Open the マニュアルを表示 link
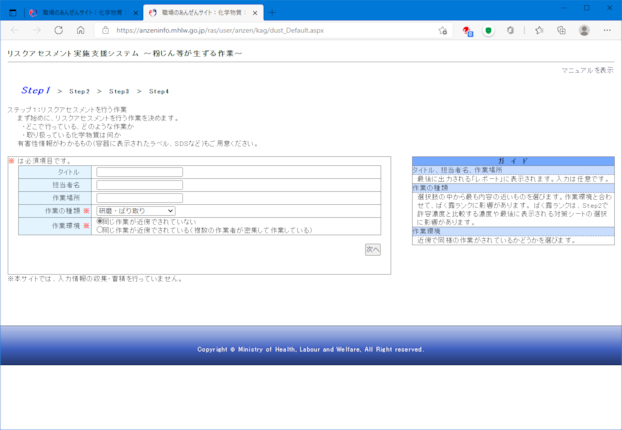Image resolution: width=622 pixels, height=430 pixels. (x=587, y=70)
